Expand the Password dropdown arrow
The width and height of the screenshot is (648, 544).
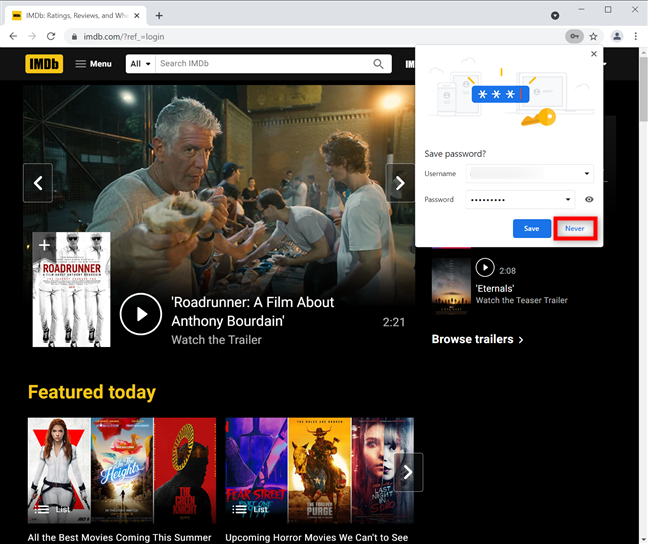(x=568, y=199)
